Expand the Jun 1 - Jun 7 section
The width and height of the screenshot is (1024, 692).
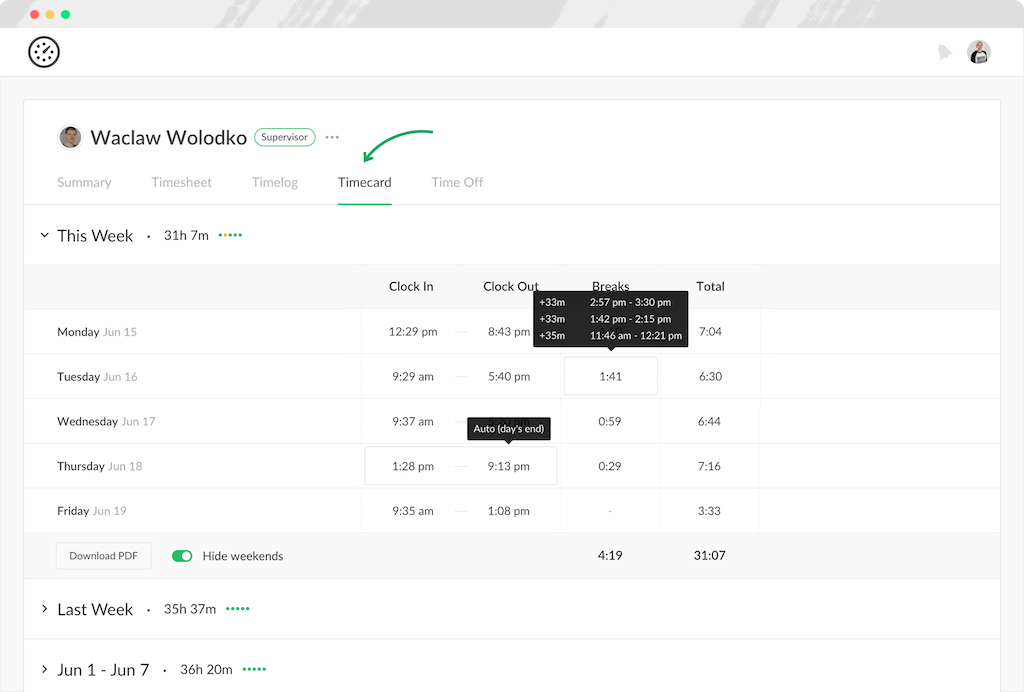(x=44, y=669)
